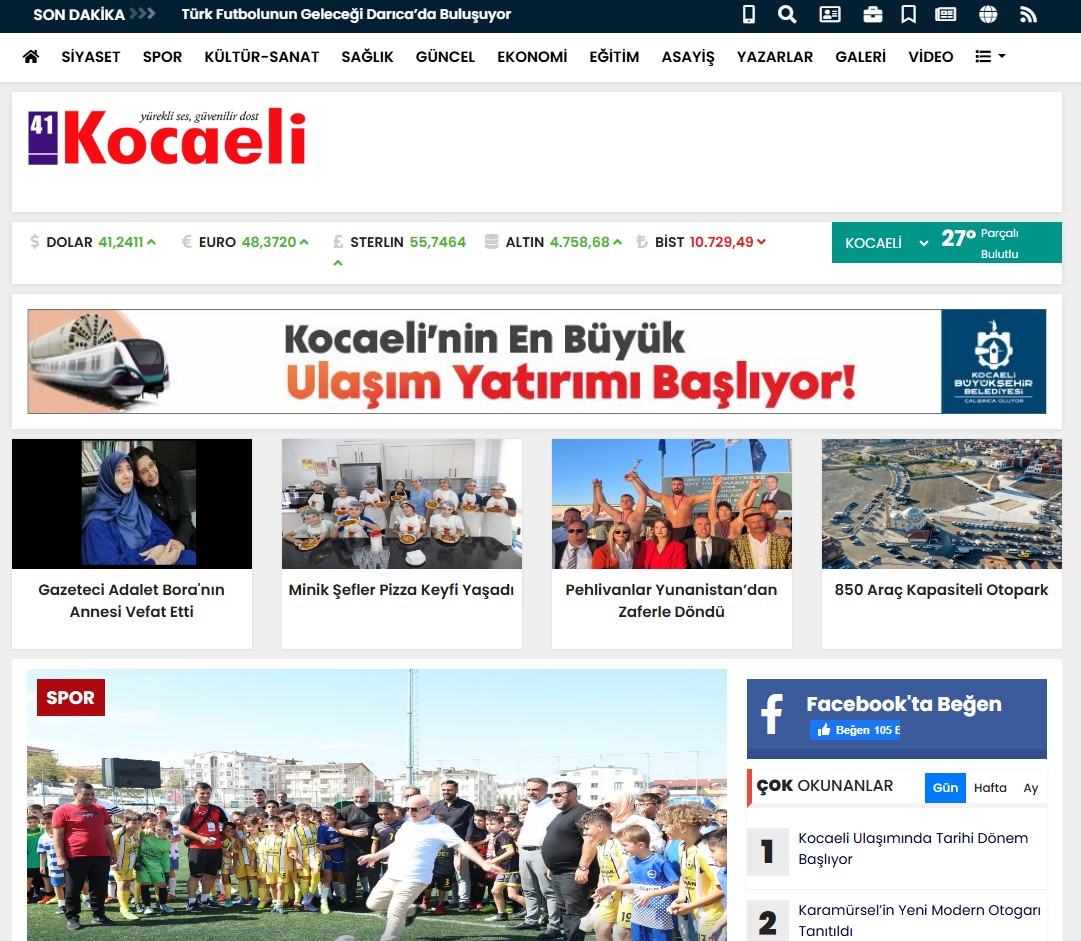This screenshot has width=1081, height=941.
Task: Click the EURO 48,3720 exchange rate
Action: [x=254, y=242]
